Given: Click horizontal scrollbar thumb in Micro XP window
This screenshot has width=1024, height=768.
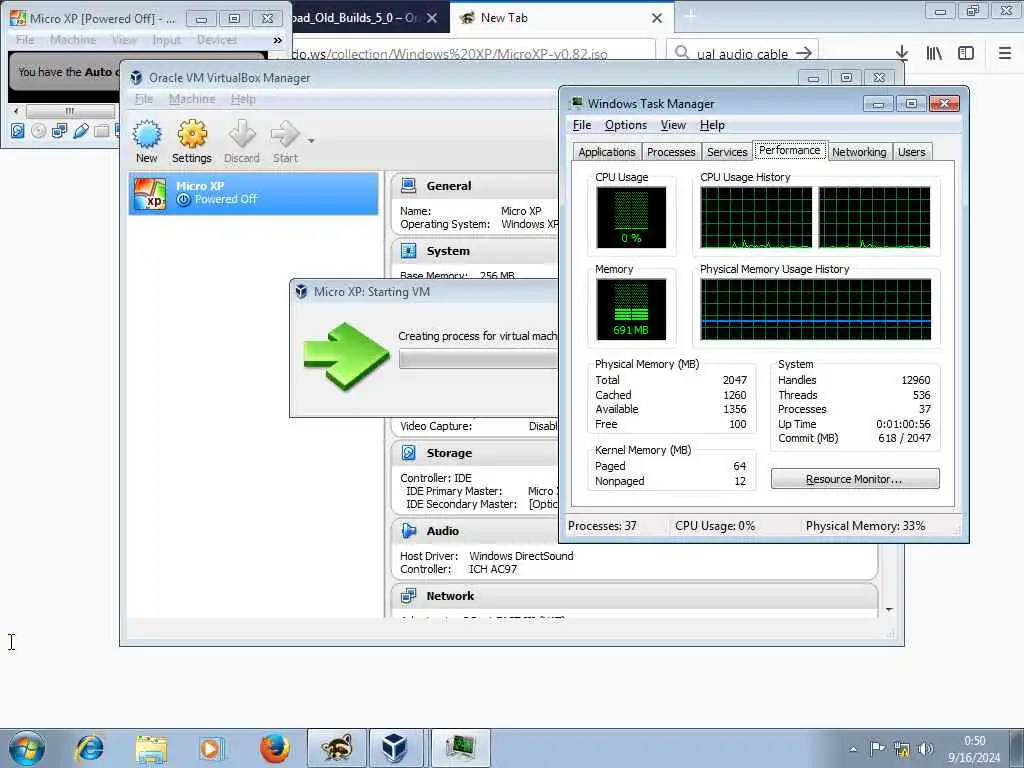Looking at the screenshot, I should tap(70, 111).
